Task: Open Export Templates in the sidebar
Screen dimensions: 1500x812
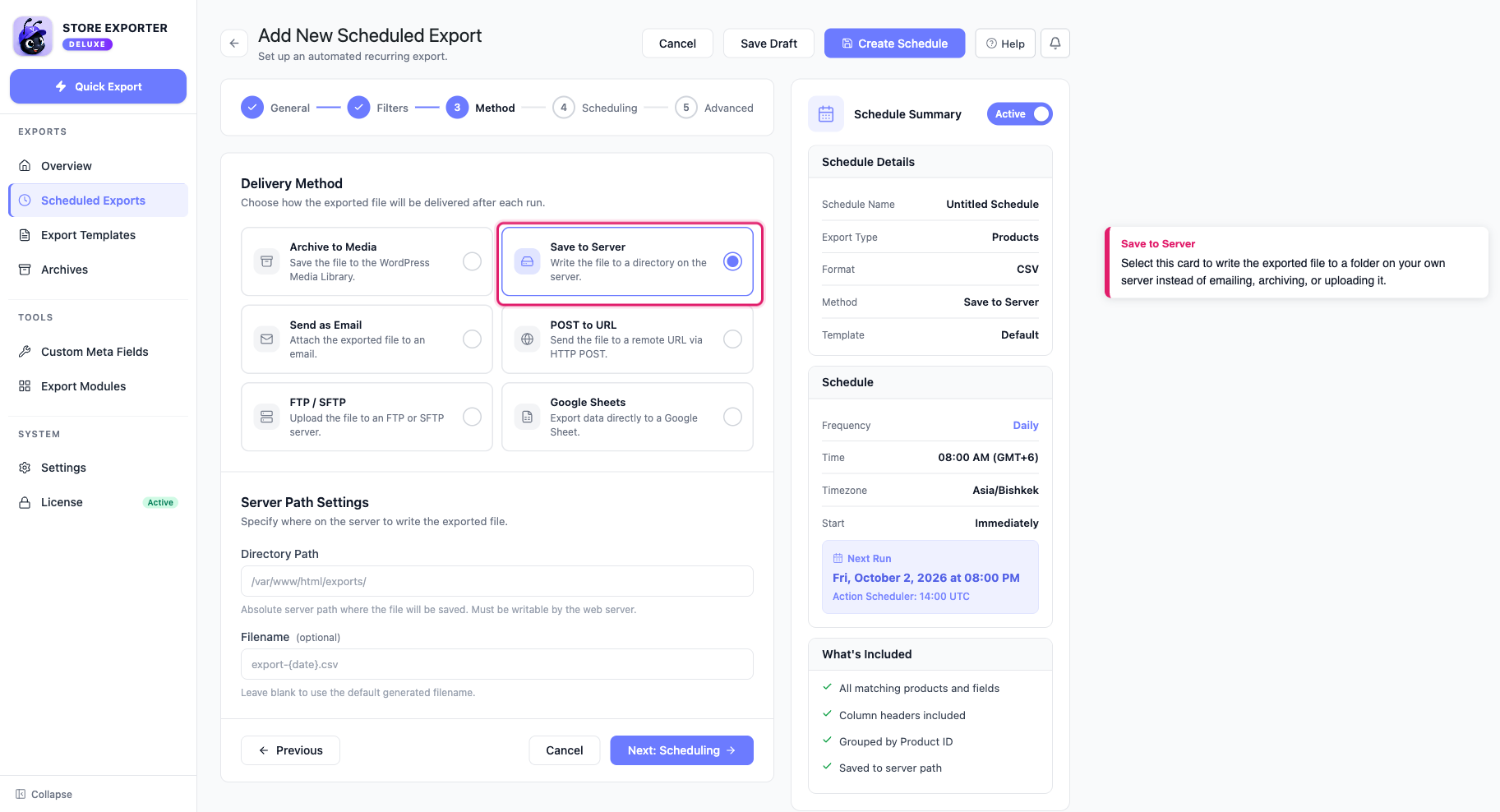Action: [x=98, y=235]
